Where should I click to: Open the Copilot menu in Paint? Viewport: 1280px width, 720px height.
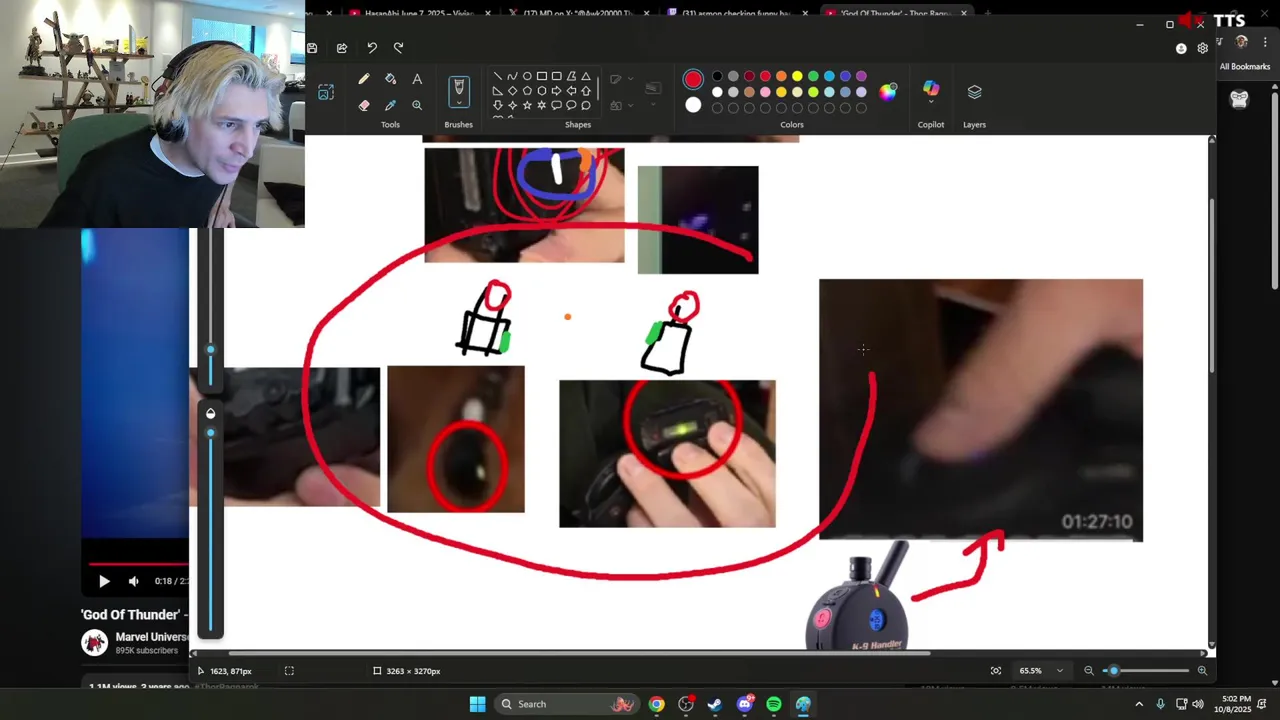[x=931, y=90]
